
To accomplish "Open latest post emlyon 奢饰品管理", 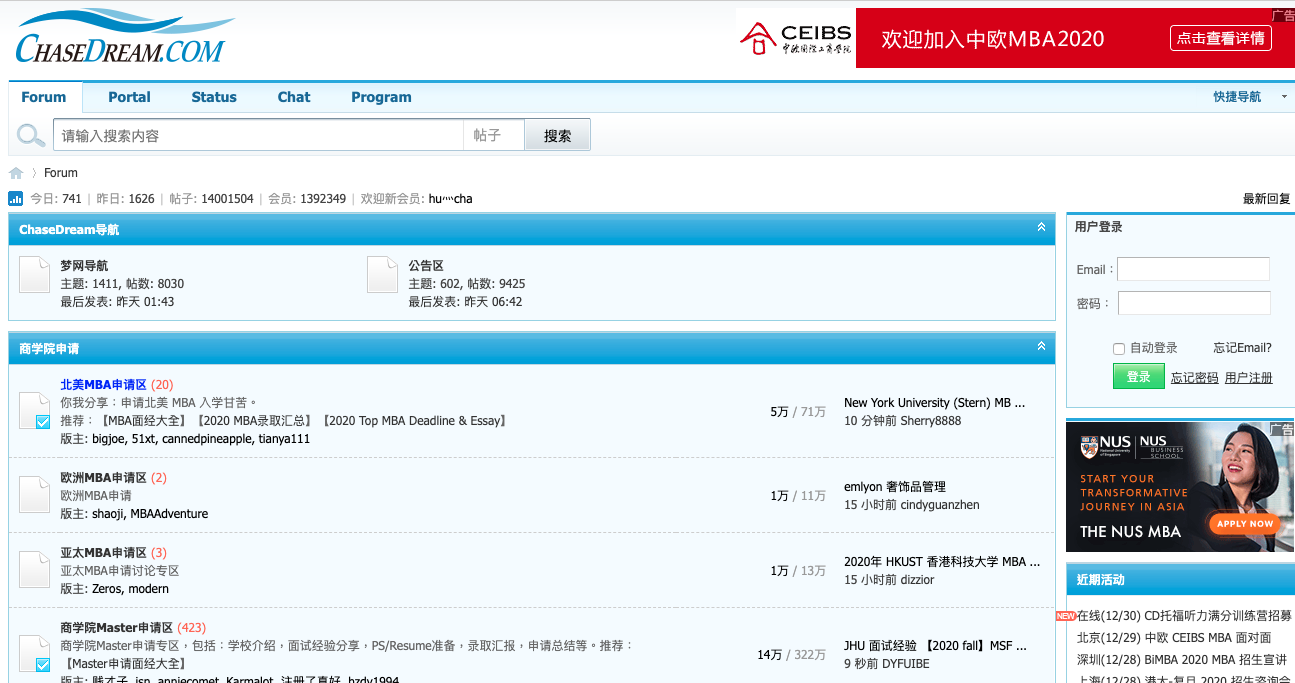I will coord(895,487).
